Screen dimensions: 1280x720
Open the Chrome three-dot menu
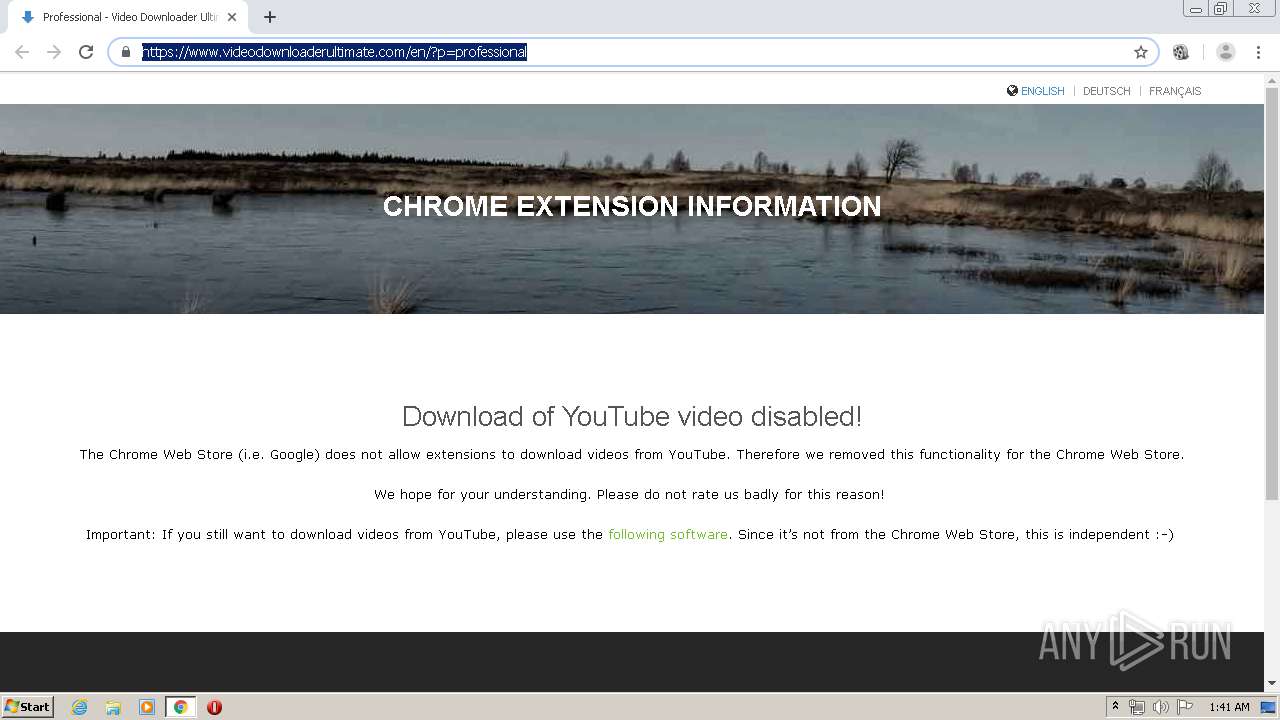(1258, 52)
